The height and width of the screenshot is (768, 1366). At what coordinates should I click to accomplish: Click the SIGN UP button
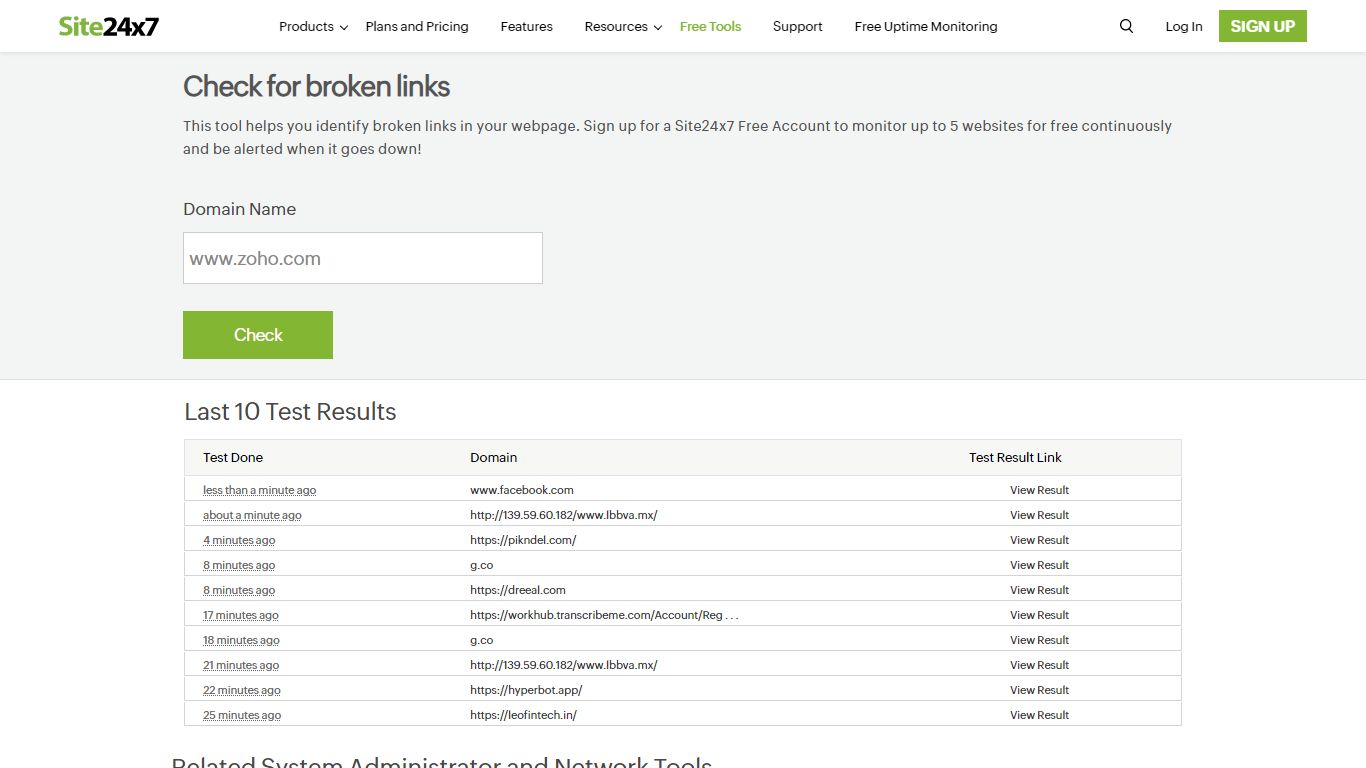point(1262,26)
